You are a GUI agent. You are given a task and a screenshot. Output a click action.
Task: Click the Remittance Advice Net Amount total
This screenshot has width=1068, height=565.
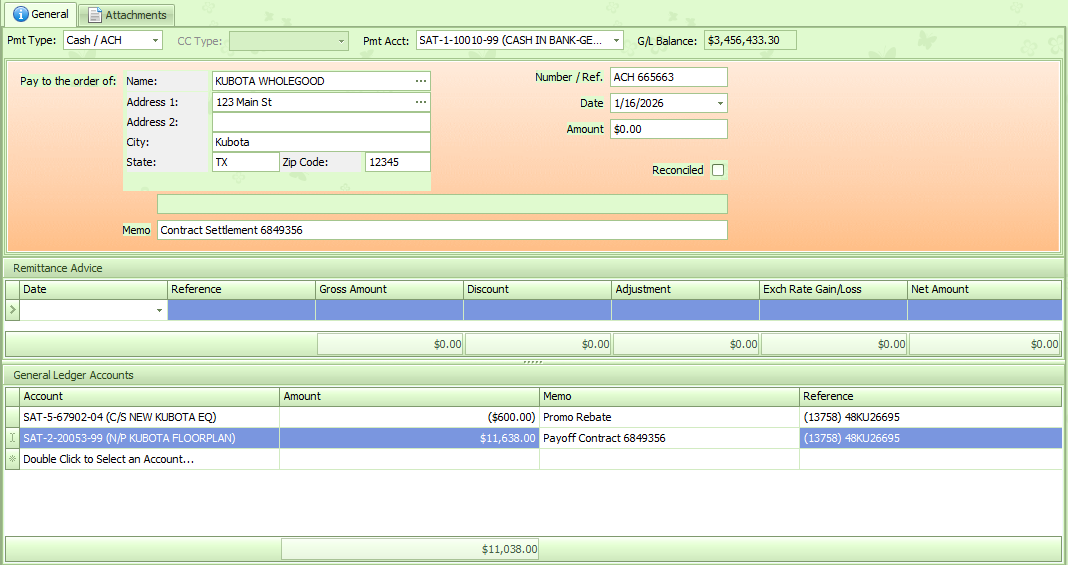tap(985, 344)
